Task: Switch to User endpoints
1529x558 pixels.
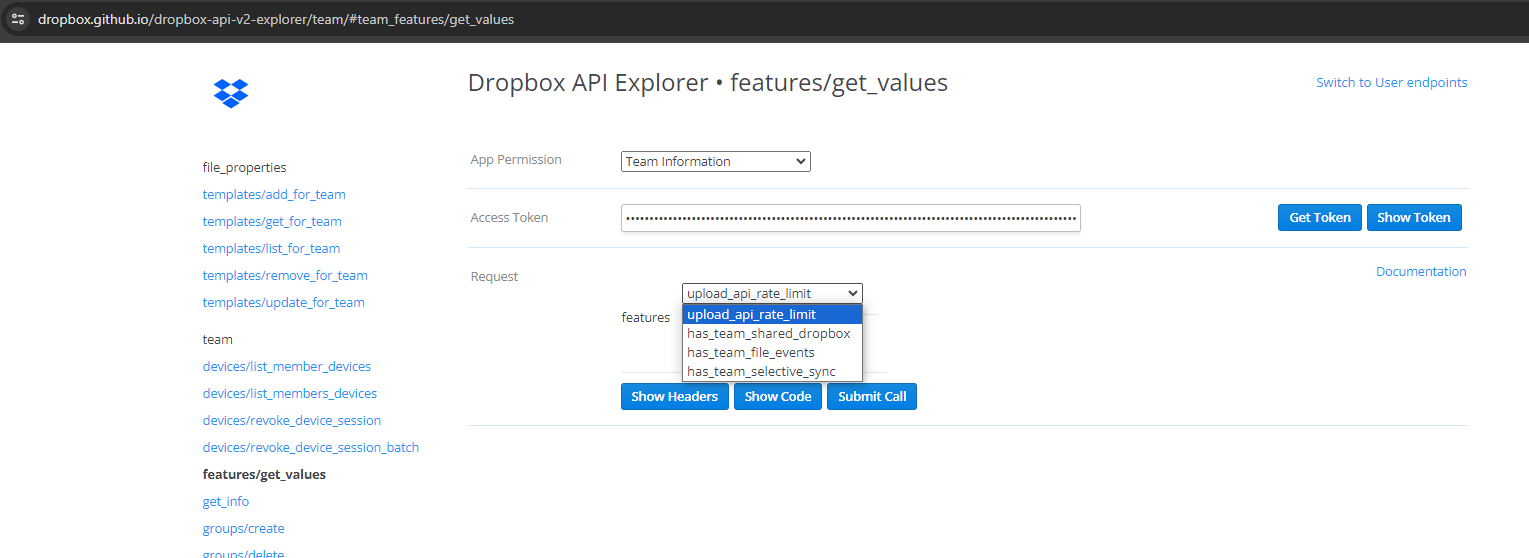Action: pyautogui.click(x=1391, y=83)
